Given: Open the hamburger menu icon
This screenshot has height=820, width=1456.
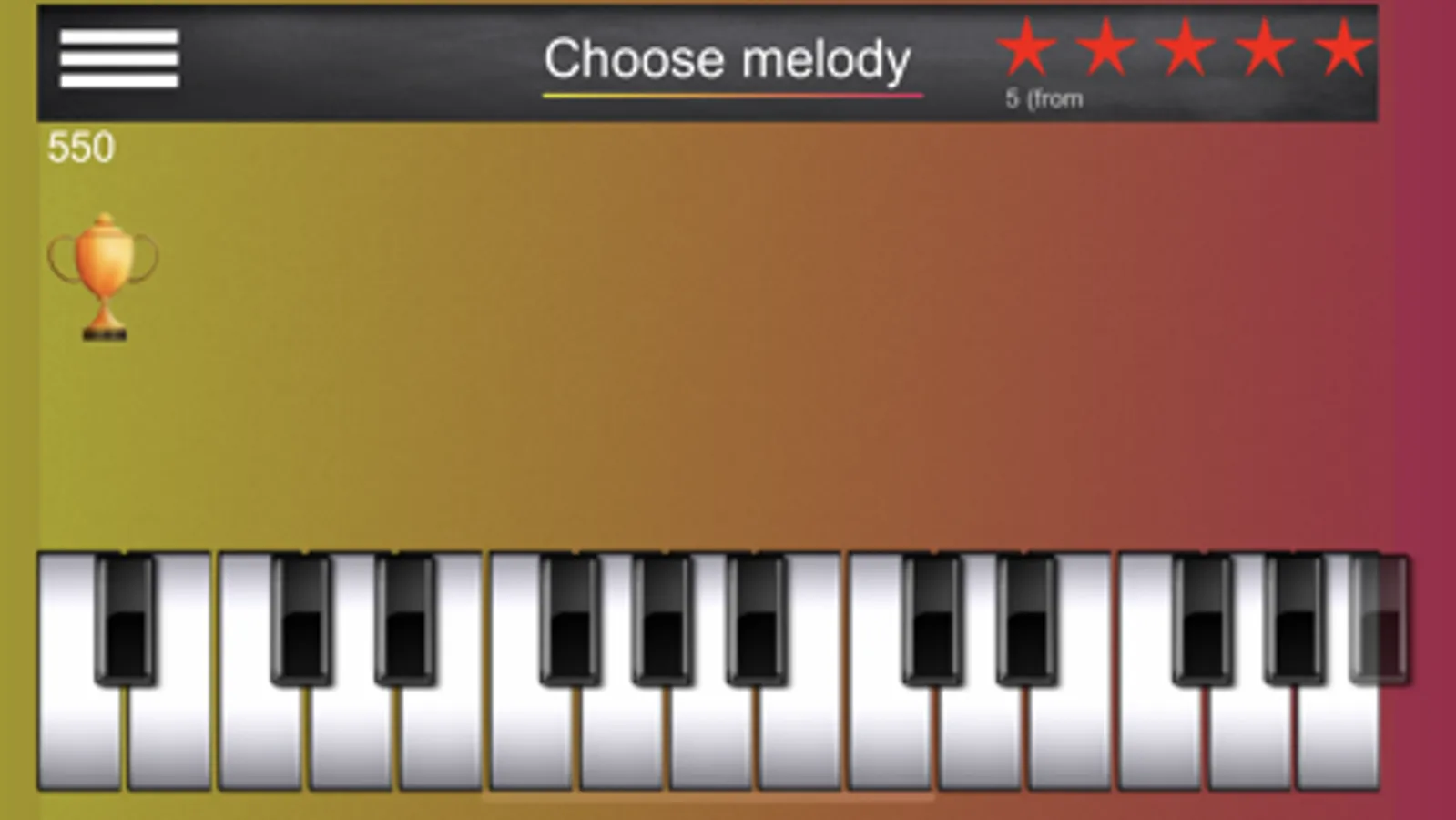Looking at the screenshot, I should [119, 58].
